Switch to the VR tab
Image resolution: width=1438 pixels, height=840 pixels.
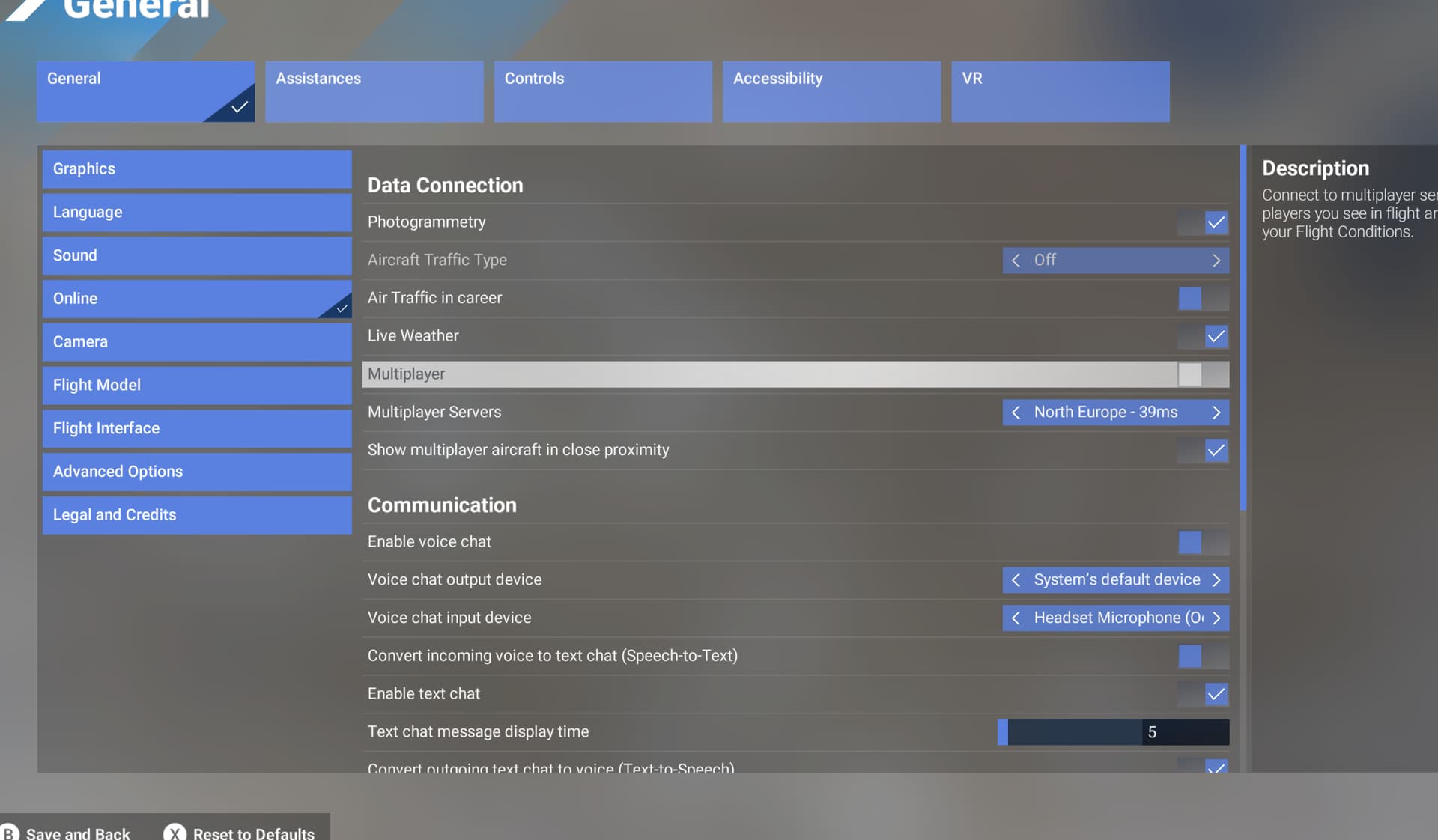click(x=1061, y=92)
